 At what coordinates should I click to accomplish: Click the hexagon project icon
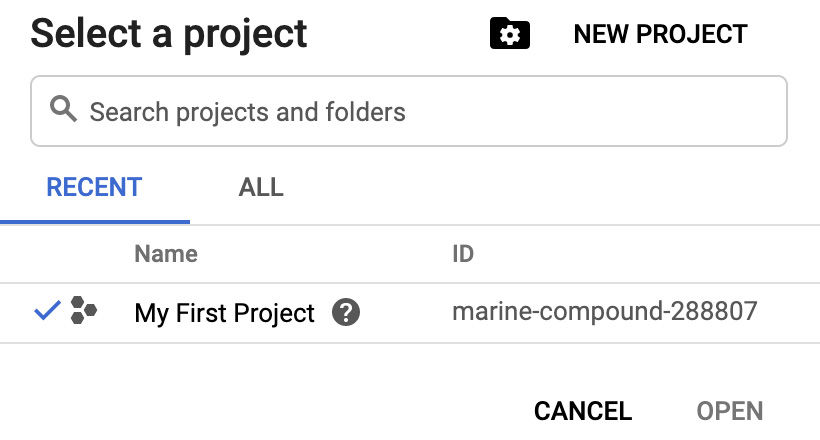pos(84,312)
